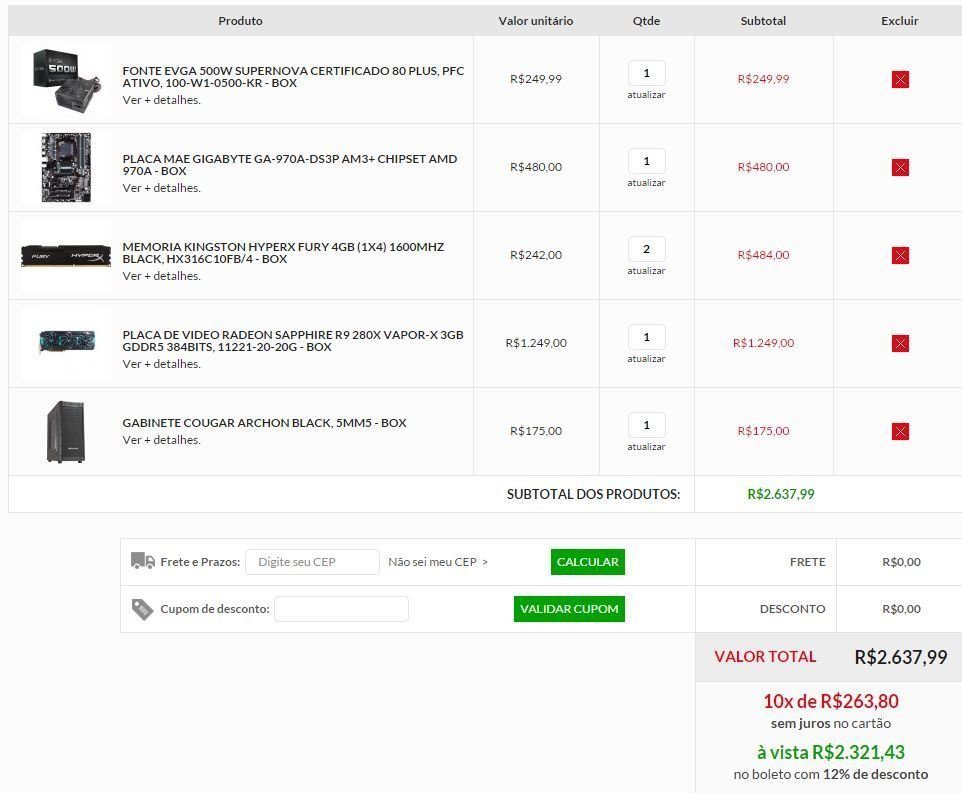
Task: Open the PLACA DE VIDEO RADEON SAPPHIRE title
Action: coord(293,341)
